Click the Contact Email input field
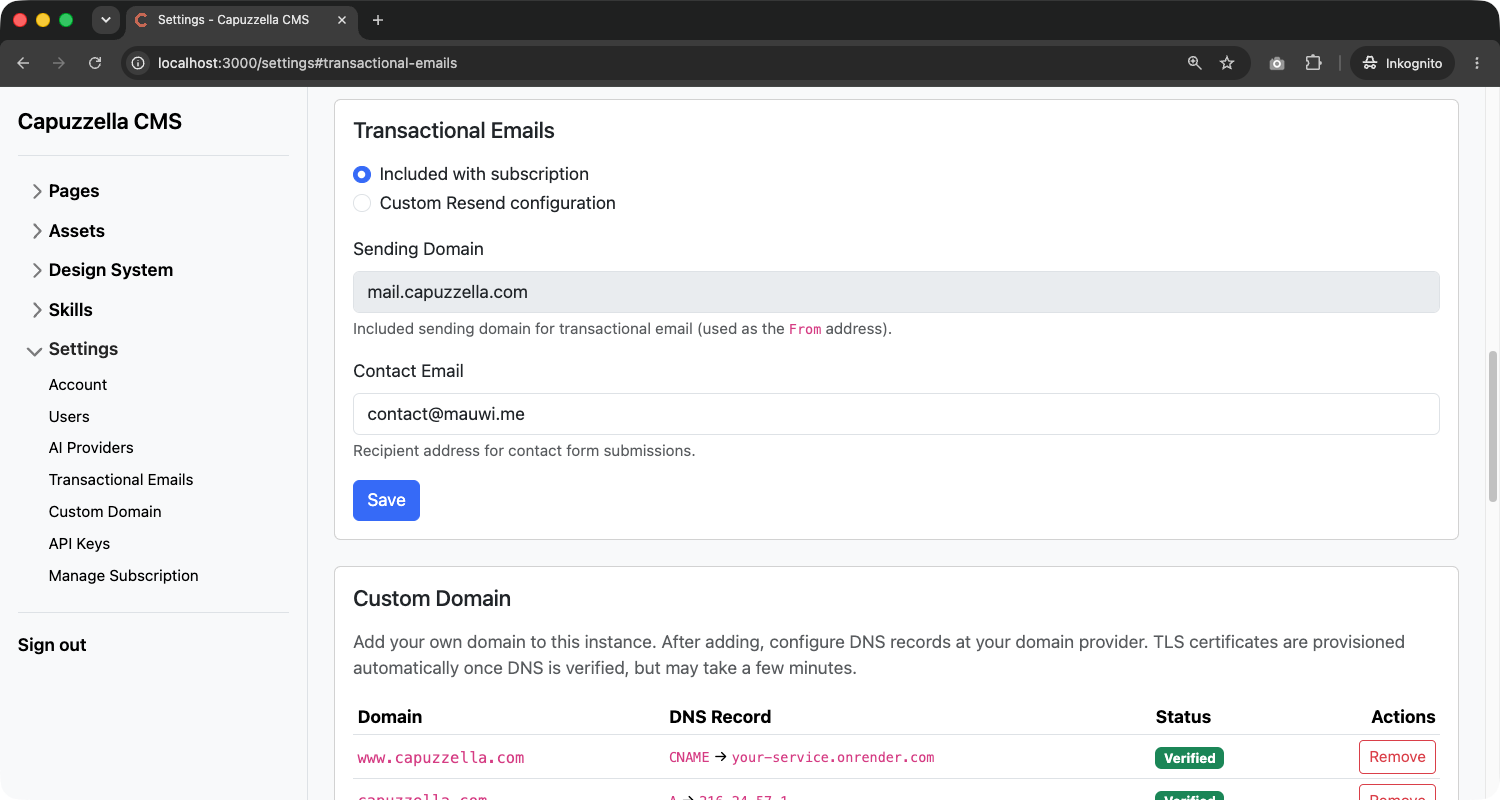 [x=896, y=414]
